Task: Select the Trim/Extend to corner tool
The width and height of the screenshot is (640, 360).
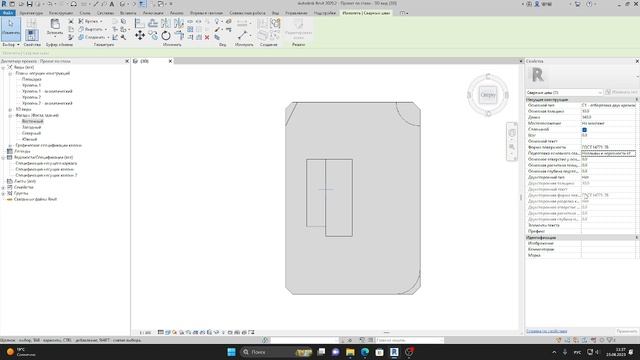Action: (178, 36)
